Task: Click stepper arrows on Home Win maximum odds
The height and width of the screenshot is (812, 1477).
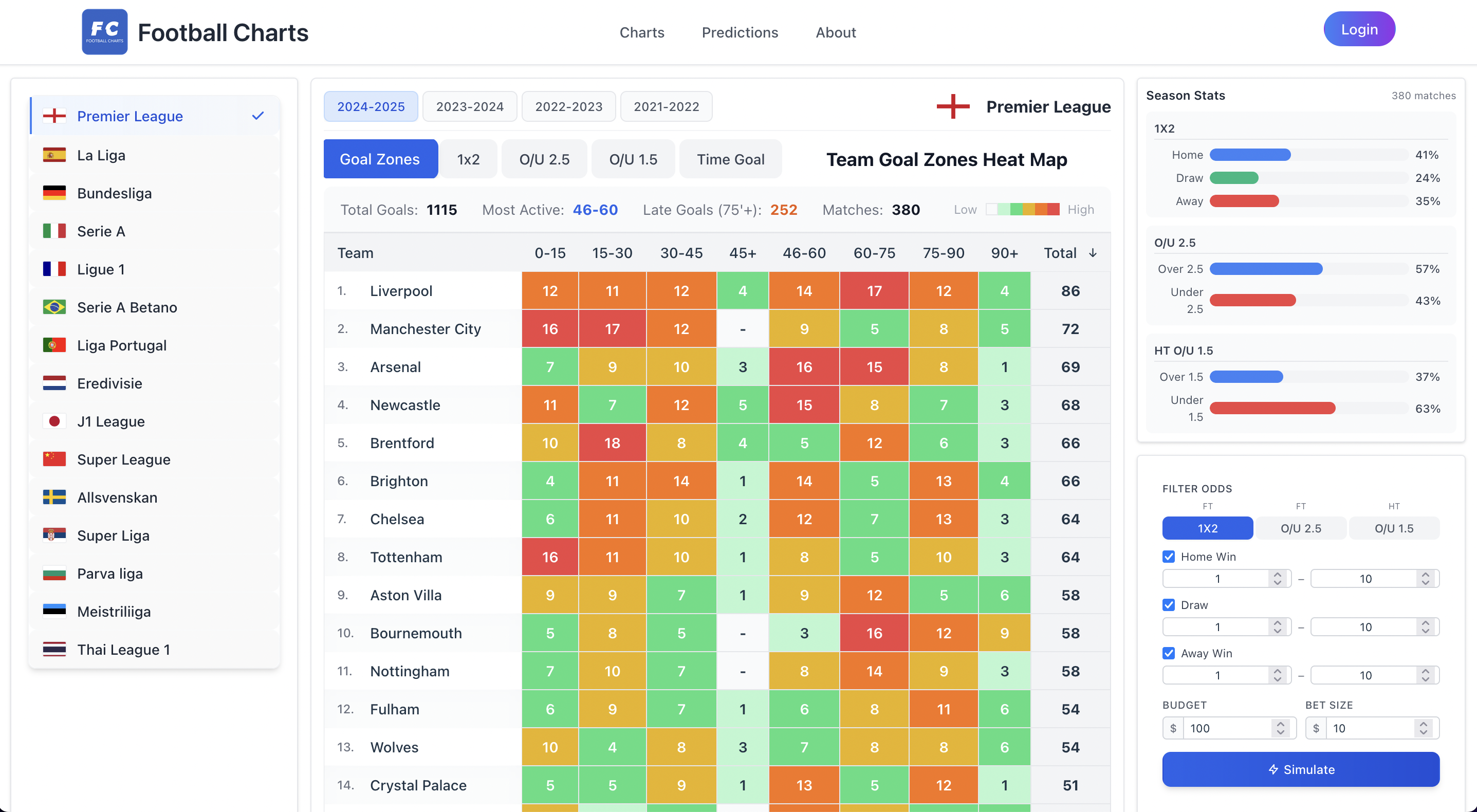Action: coord(1426,579)
